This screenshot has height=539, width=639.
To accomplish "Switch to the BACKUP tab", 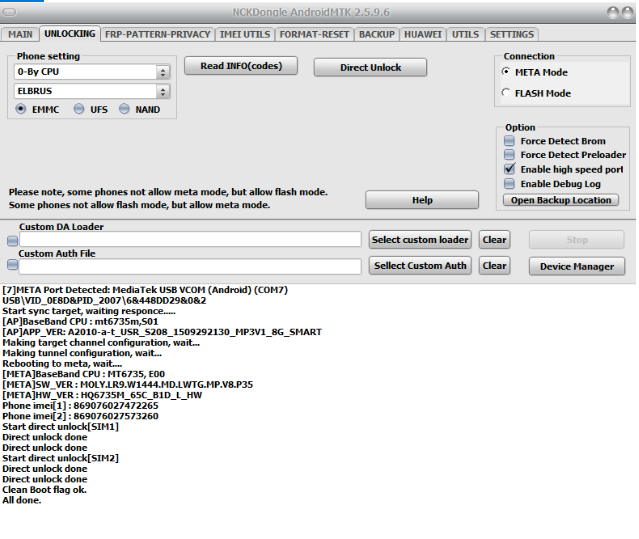I will click(x=377, y=34).
